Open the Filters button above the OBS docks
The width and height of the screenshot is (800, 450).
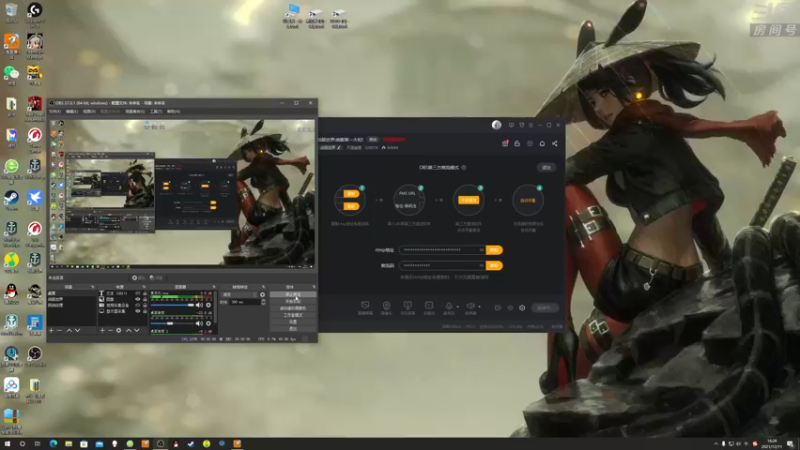click(x=156, y=278)
